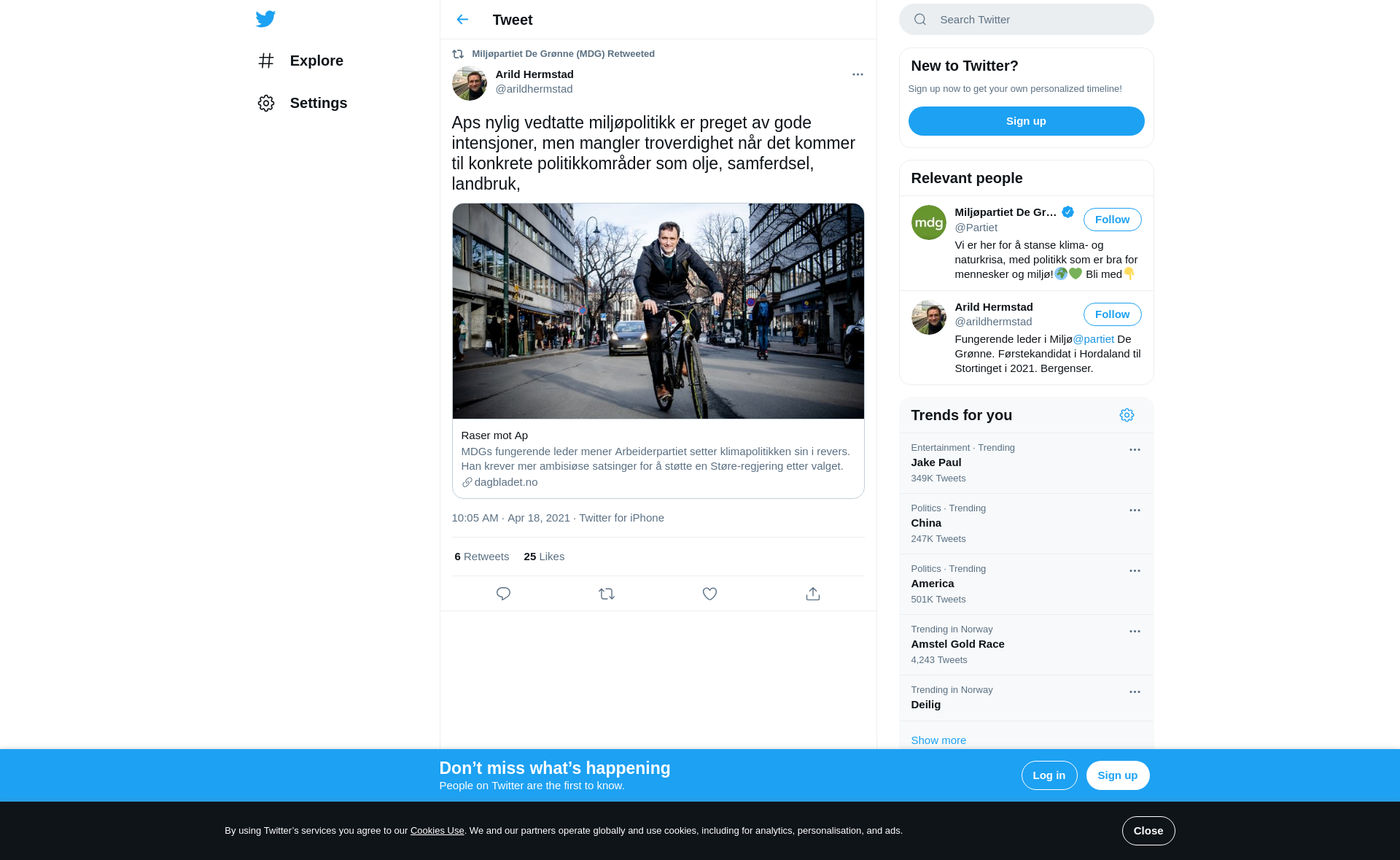This screenshot has height=860, width=1400.
Task: Click the @Partiet handle in Relevant people
Action: [976, 228]
